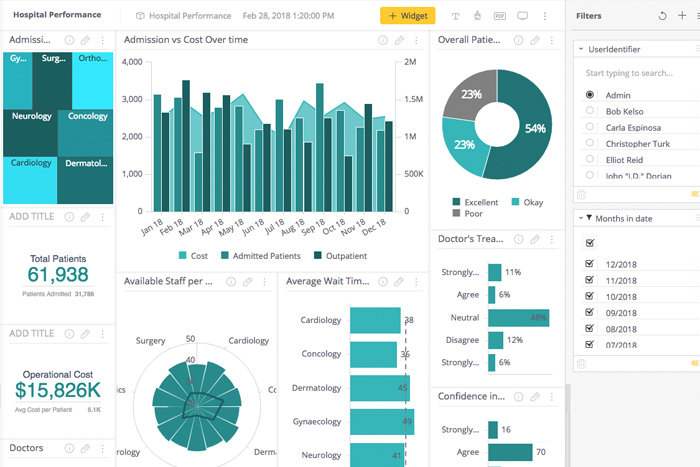
Task: Click the Hospital Performance dashboard title
Action: [57, 15]
